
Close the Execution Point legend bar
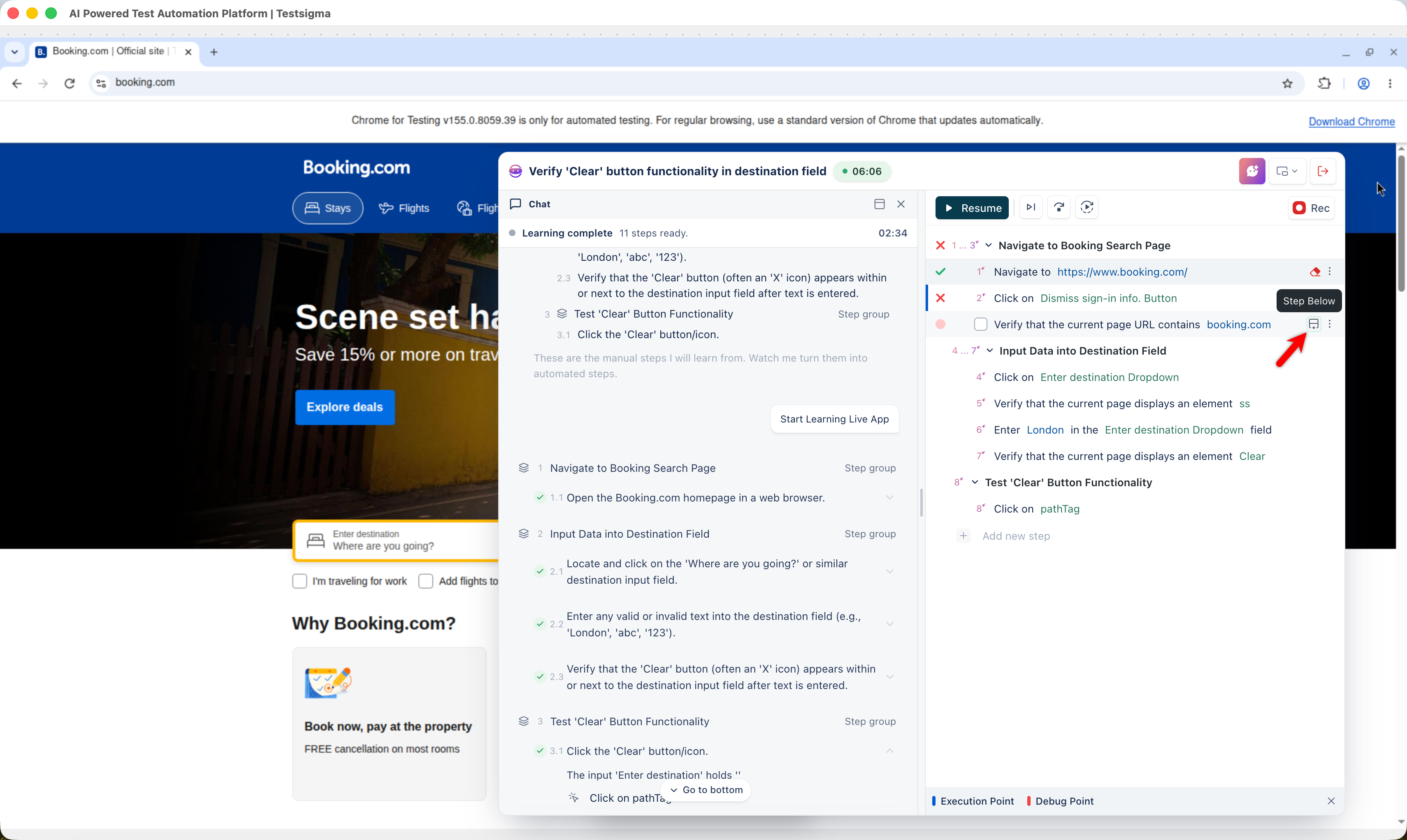click(1331, 801)
